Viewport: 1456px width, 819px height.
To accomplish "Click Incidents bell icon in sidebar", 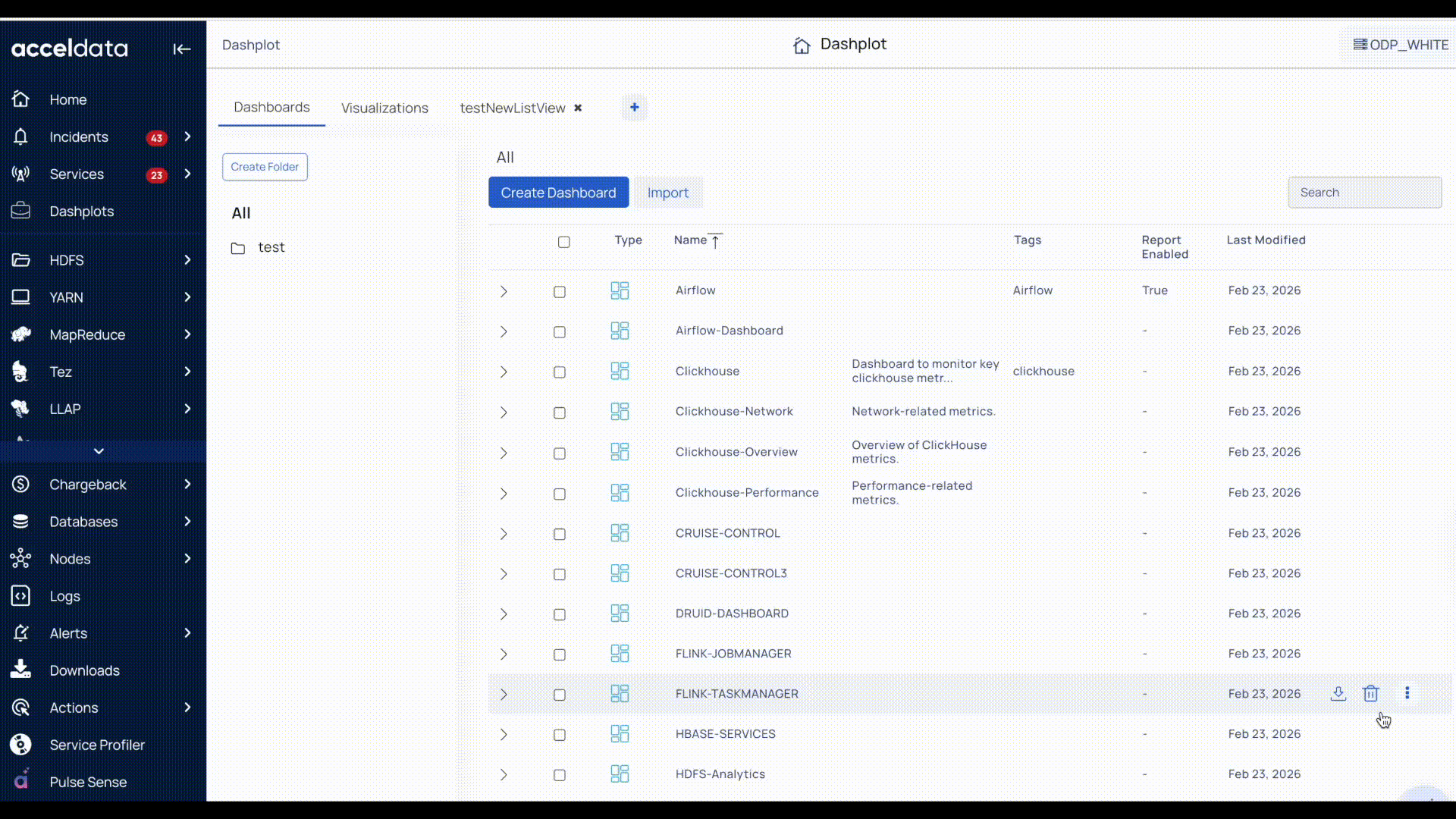I will 20,137.
